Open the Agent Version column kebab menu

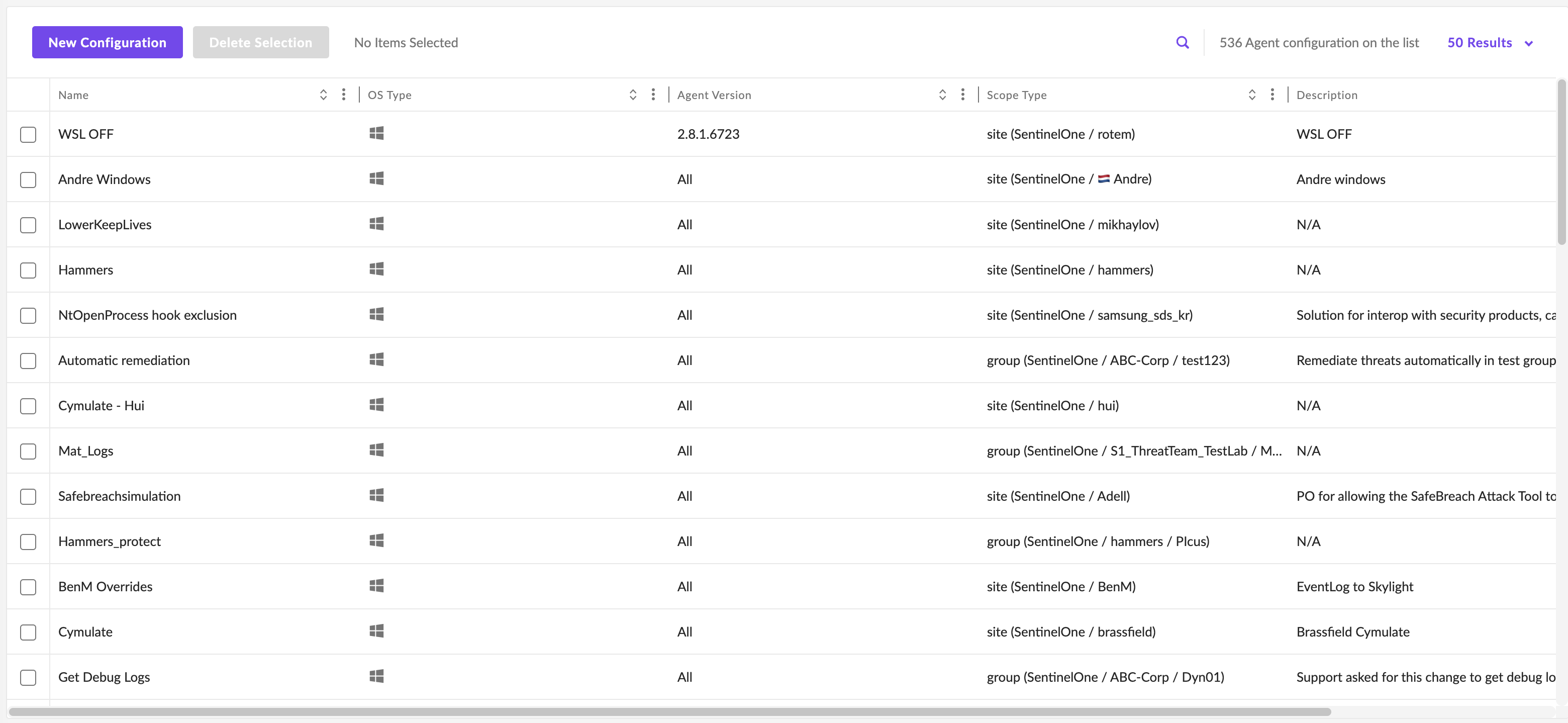coord(962,95)
